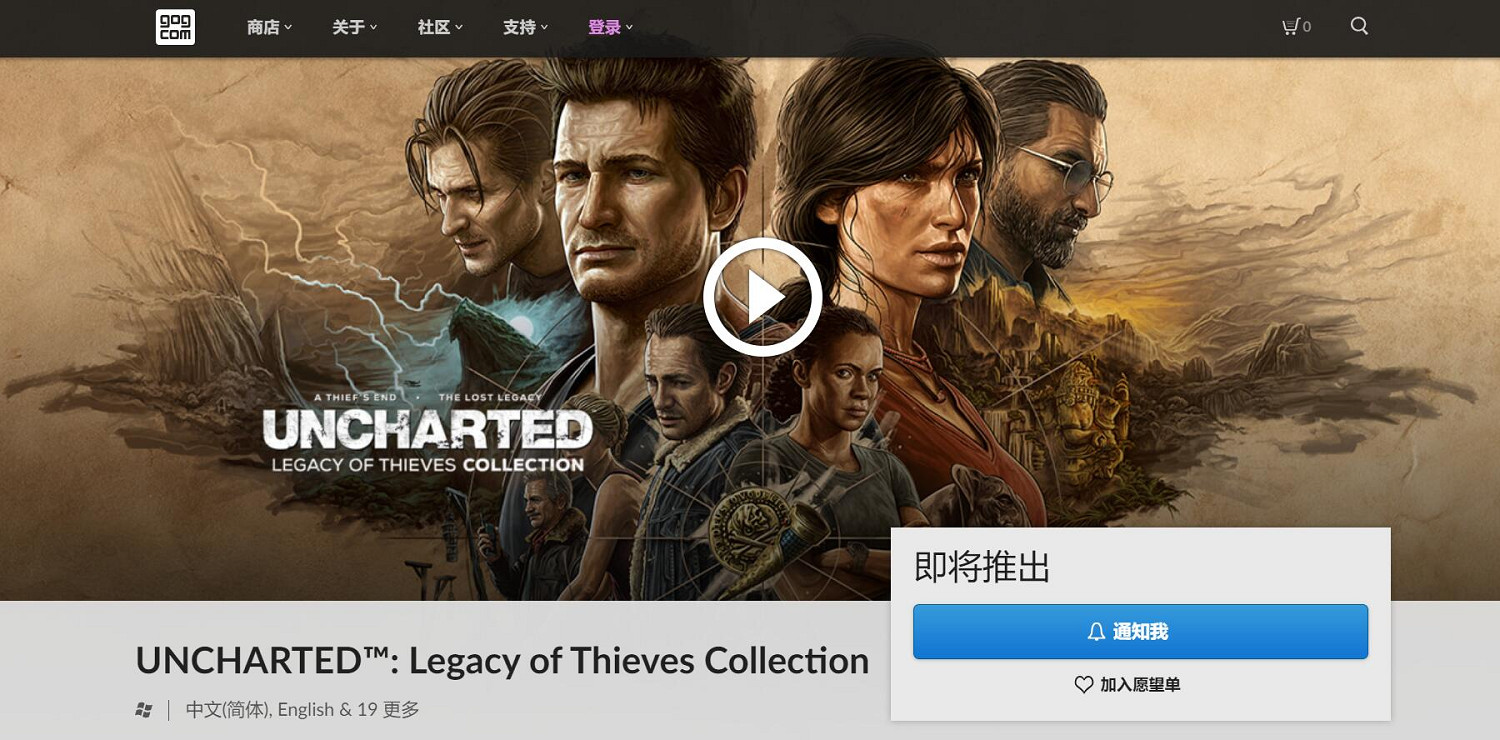The image size is (1500, 740).
Task: Click the 中文(简体), English language text
Action: pyautogui.click(x=260, y=710)
